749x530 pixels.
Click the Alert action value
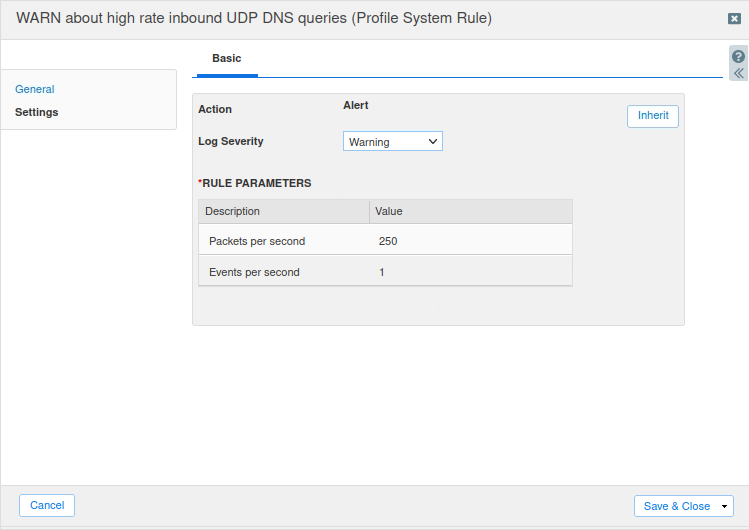356,105
